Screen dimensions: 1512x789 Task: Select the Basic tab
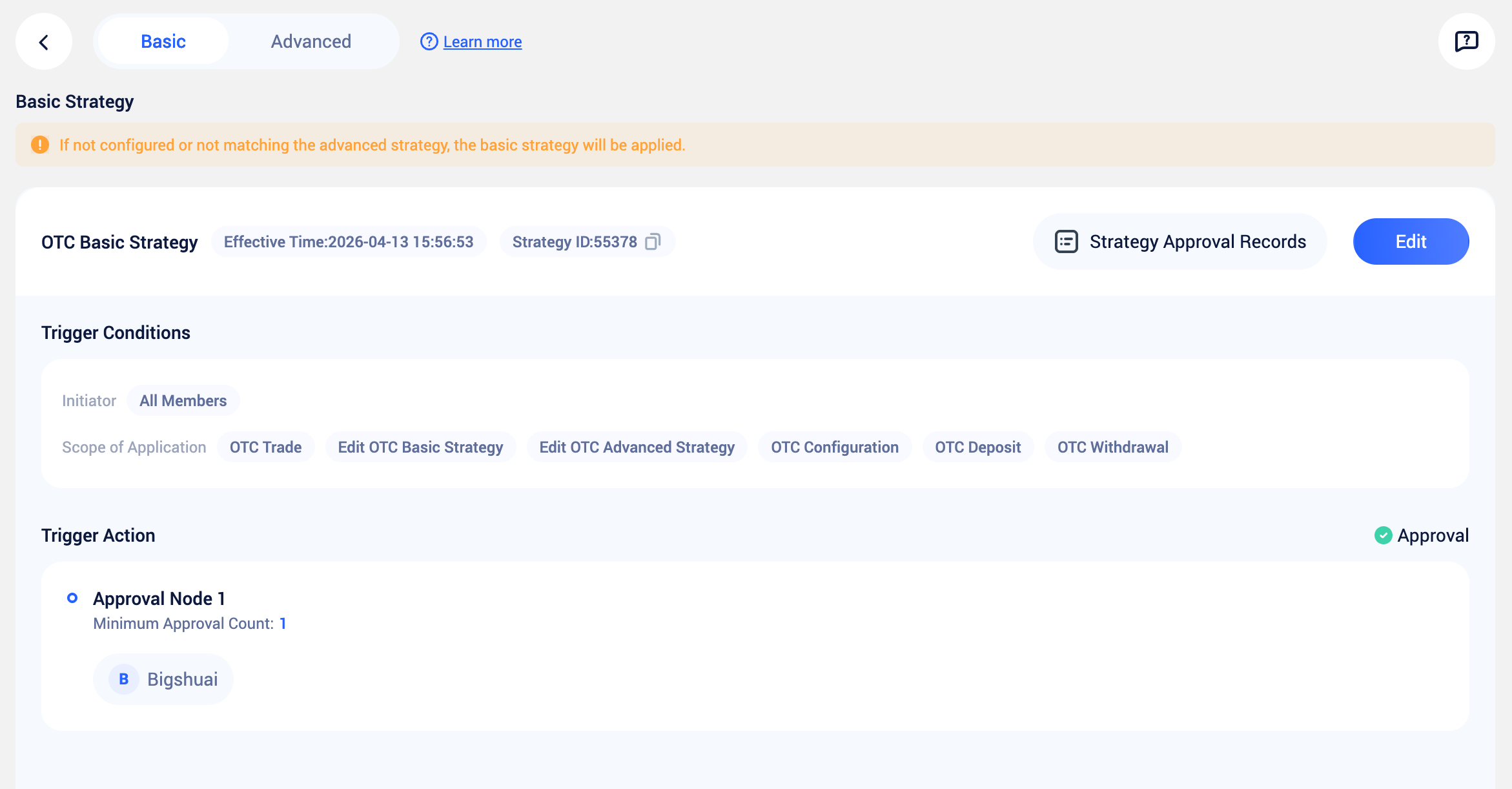(x=163, y=41)
